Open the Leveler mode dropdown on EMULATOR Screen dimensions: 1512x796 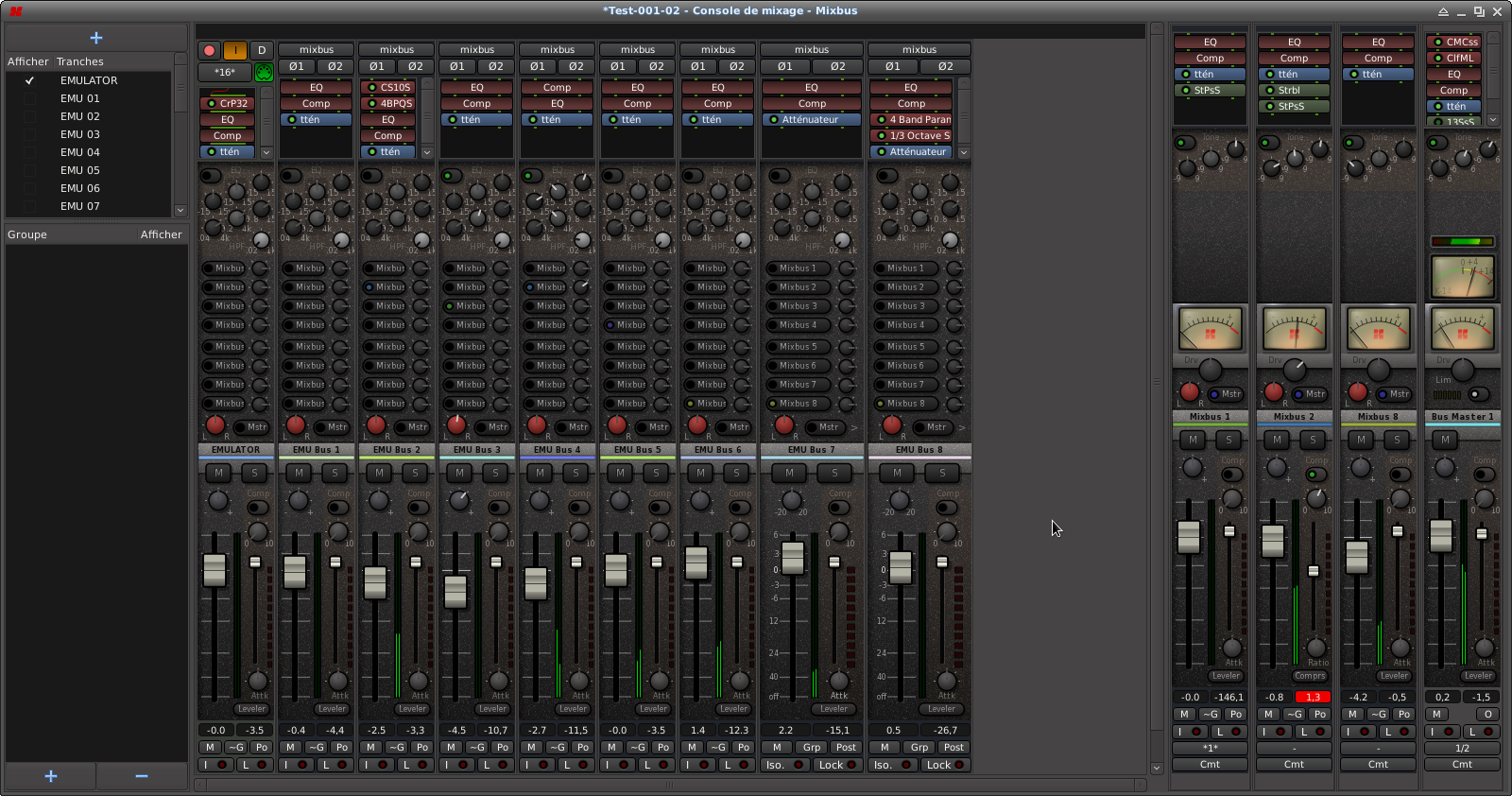point(251,709)
